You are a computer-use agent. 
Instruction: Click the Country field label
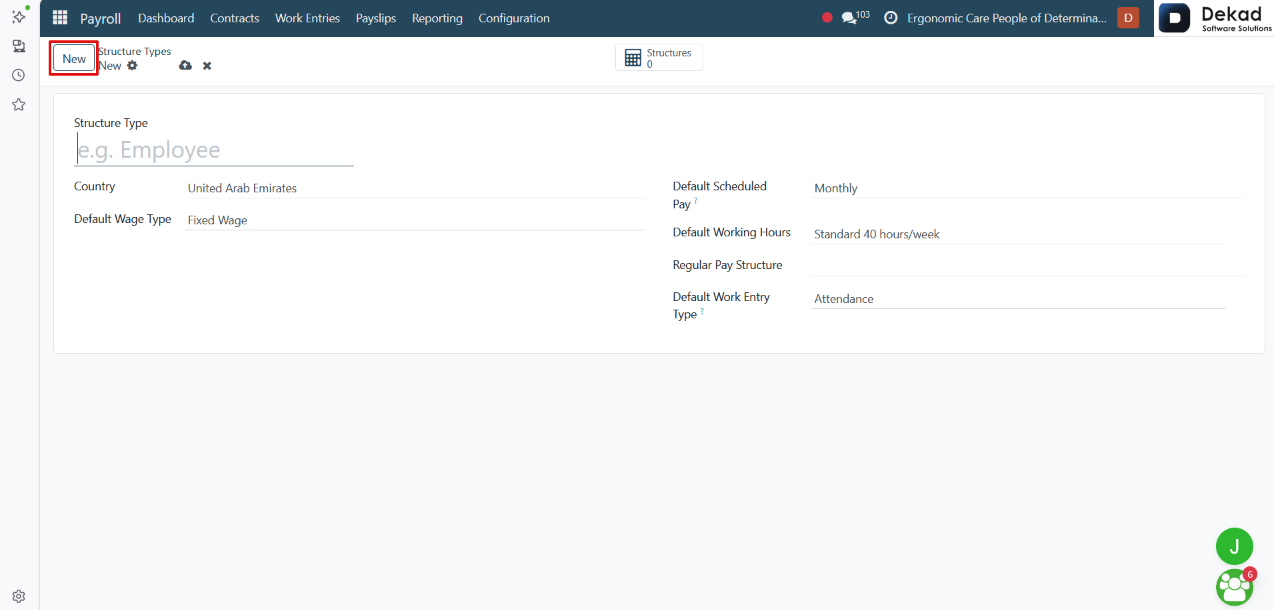point(95,186)
